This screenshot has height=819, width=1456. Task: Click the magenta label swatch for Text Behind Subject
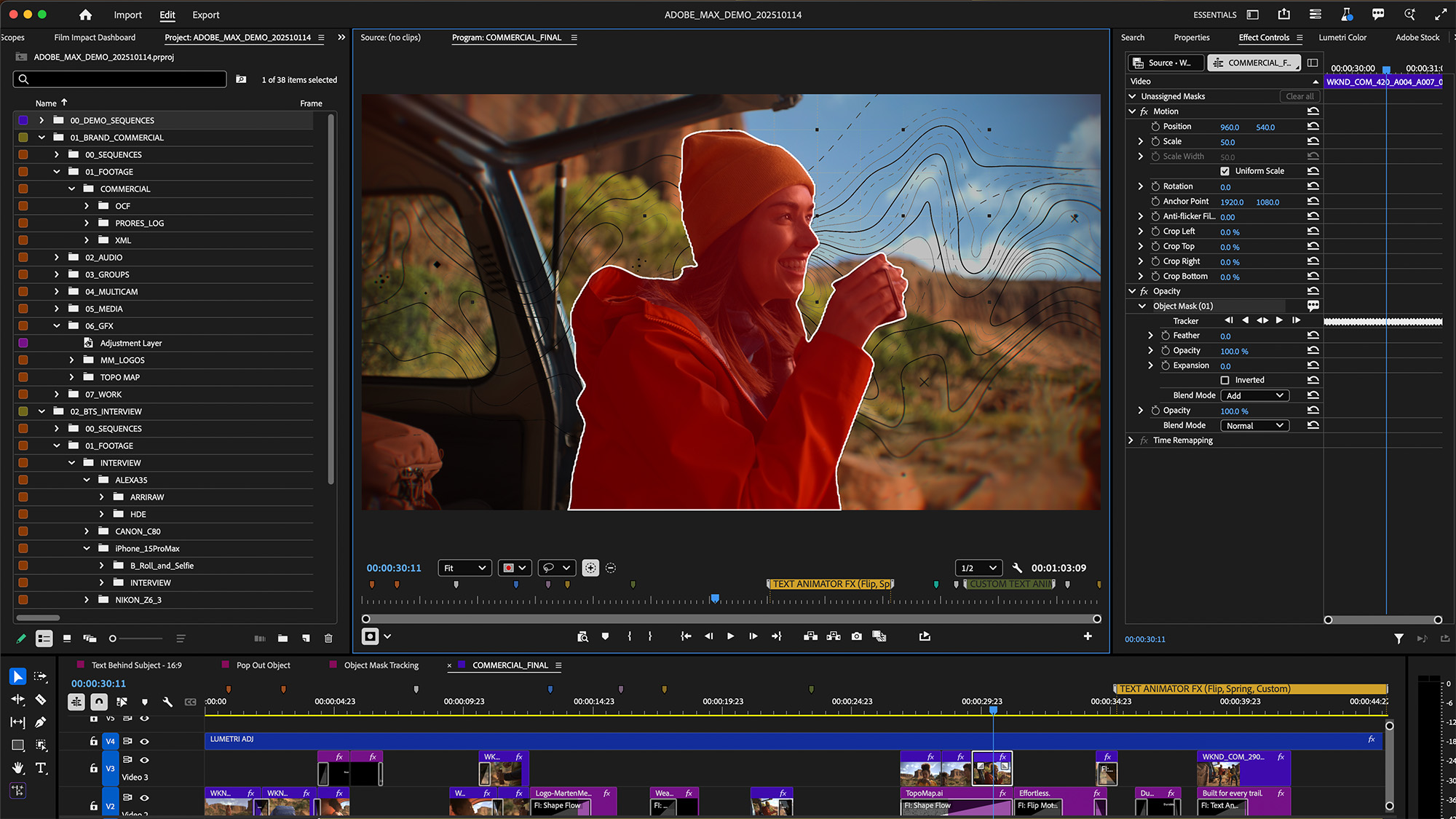[79, 665]
